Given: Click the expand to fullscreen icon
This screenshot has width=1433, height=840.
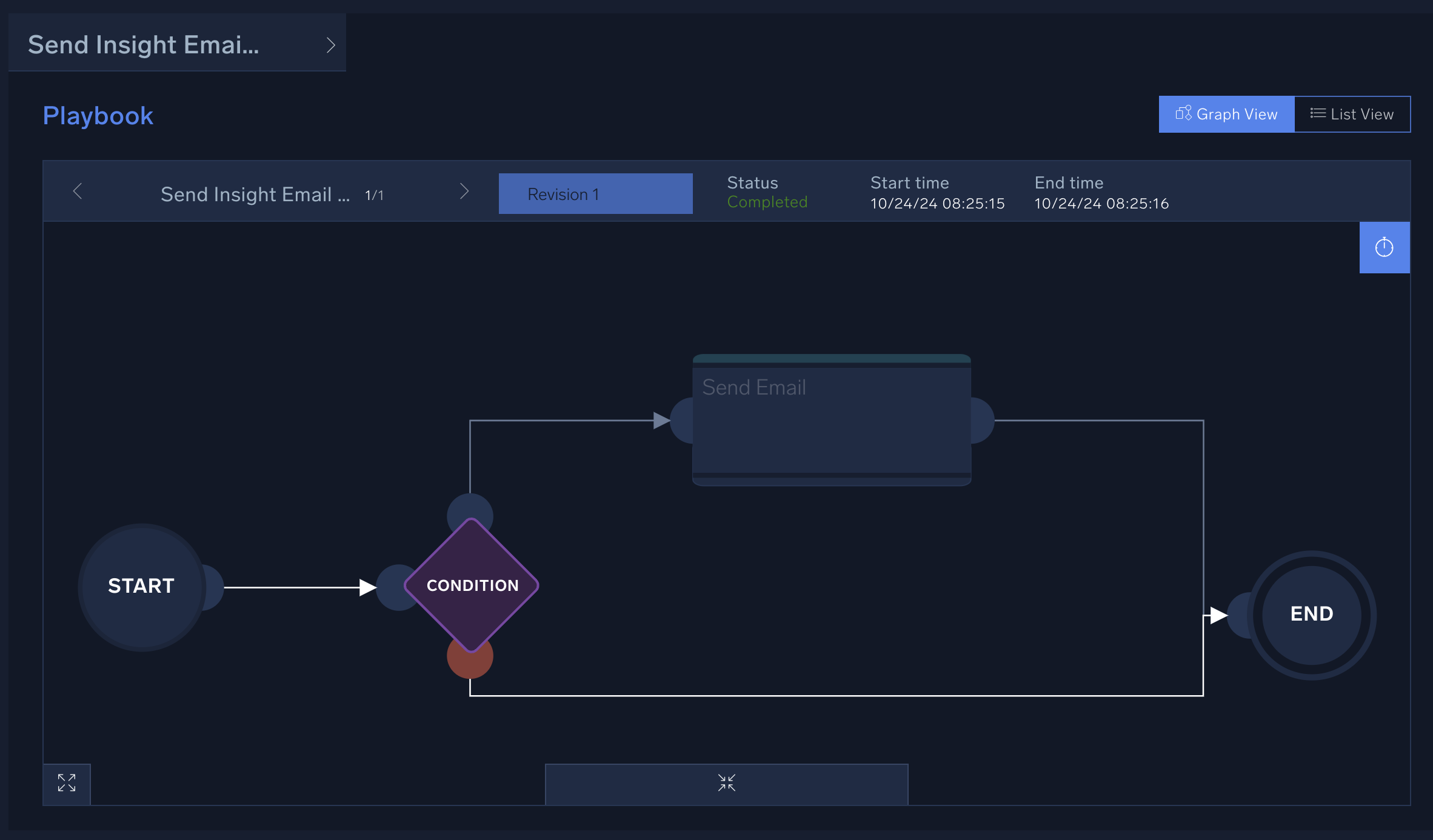Looking at the screenshot, I should (67, 783).
